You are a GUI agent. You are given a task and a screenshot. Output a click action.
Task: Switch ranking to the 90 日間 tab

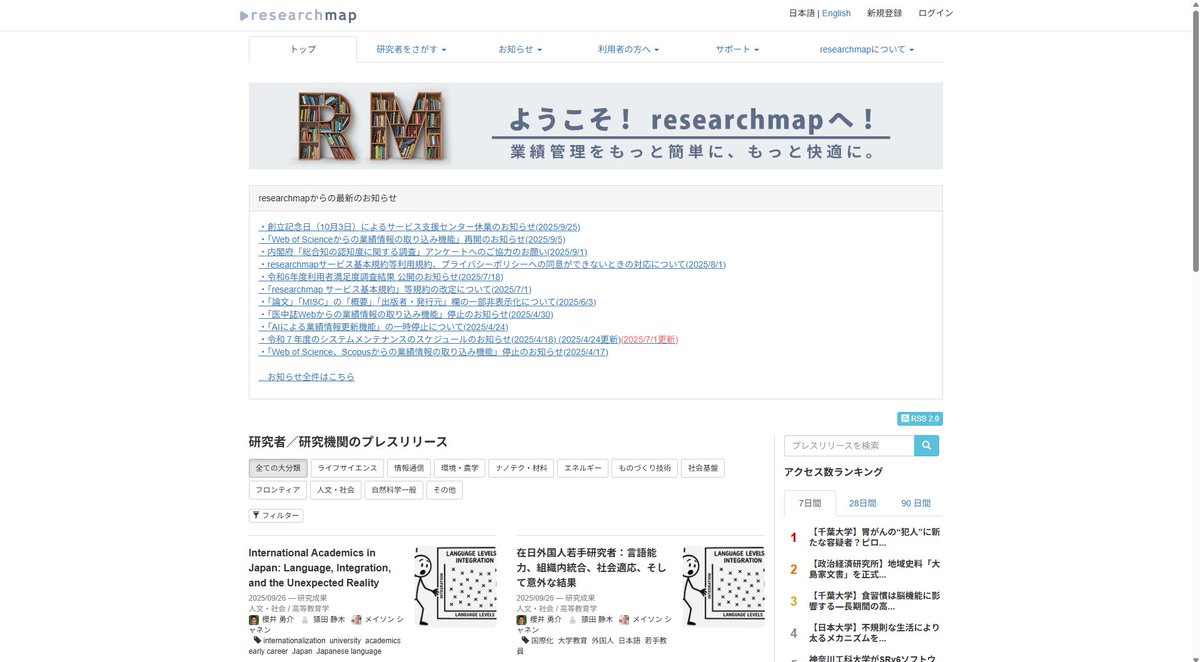915,503
